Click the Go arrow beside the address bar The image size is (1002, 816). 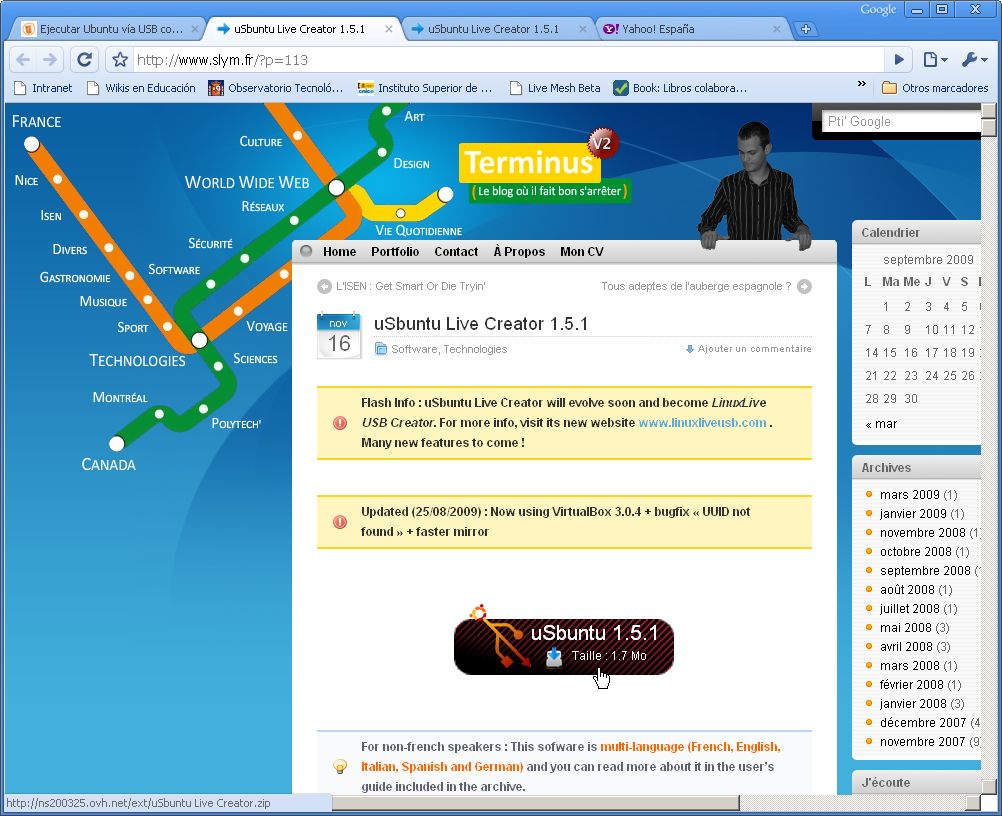pos(899,60)
